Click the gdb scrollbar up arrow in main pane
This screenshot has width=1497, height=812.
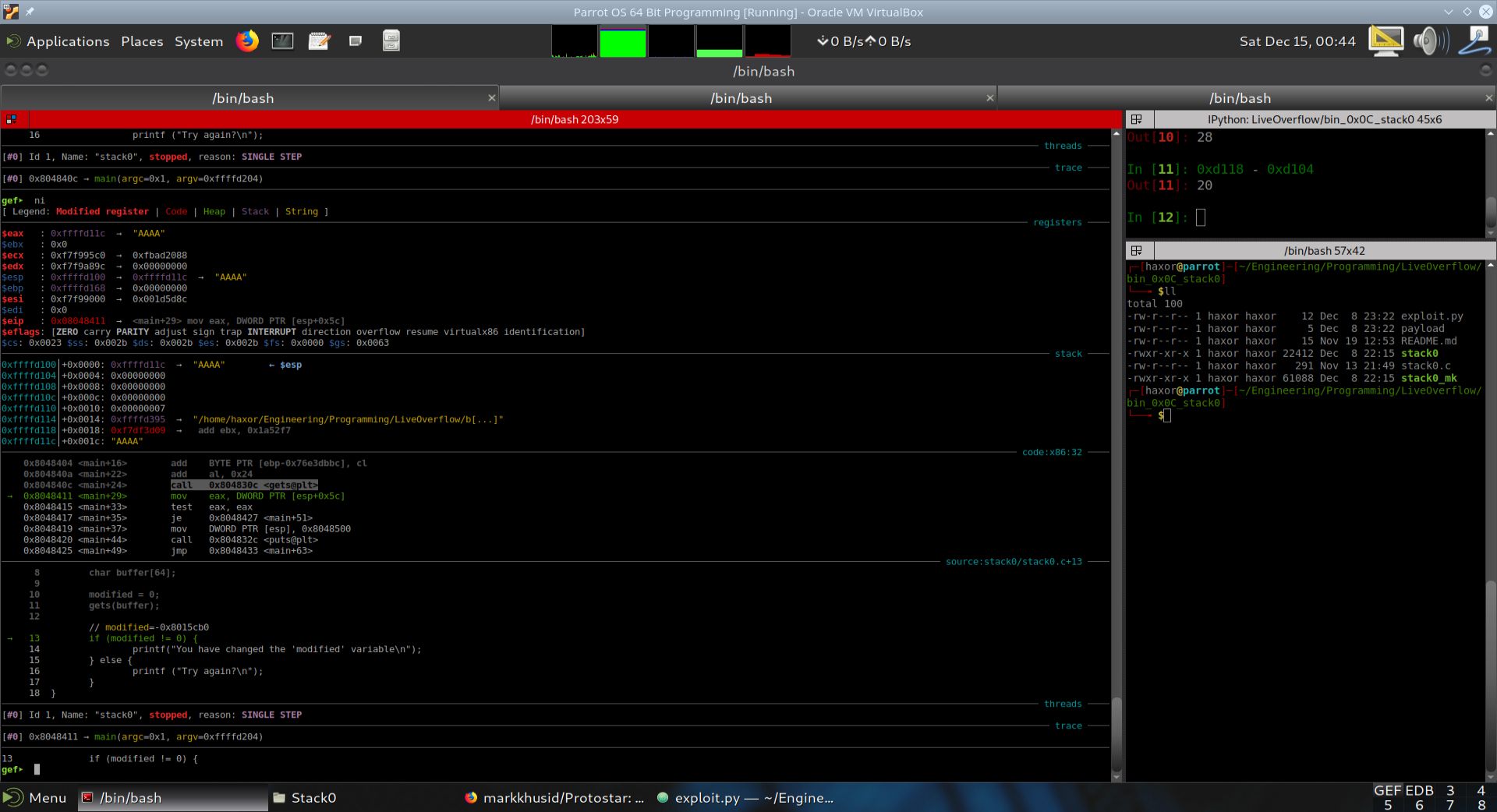coord(1116,134)
